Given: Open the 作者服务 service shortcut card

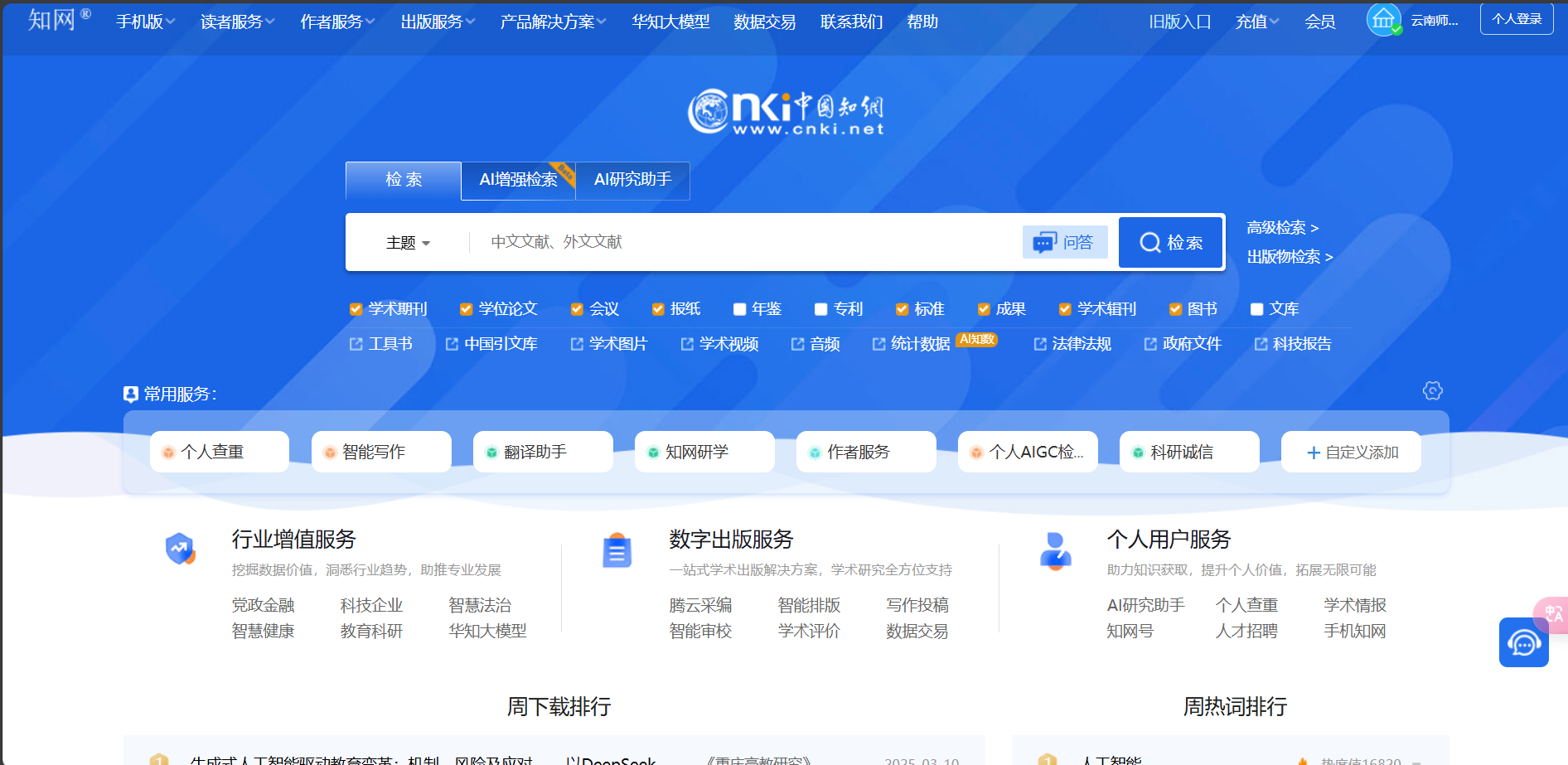Looking at the screenshot, I should coord(866,452).
